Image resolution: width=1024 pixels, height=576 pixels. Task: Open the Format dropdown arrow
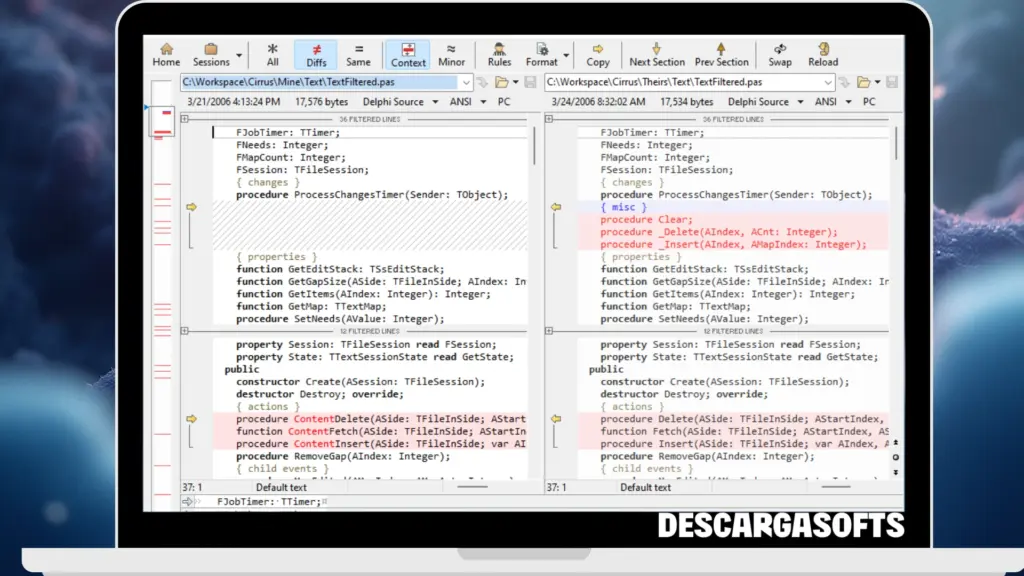566,53
